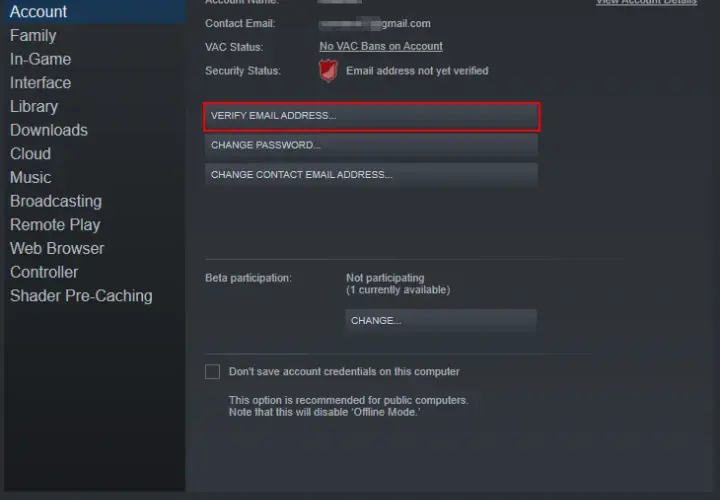Image resolution: width=720 pixels, height=500 pixels.
Task: Open No VAC Bans on Account link
Action: (381, 46)
